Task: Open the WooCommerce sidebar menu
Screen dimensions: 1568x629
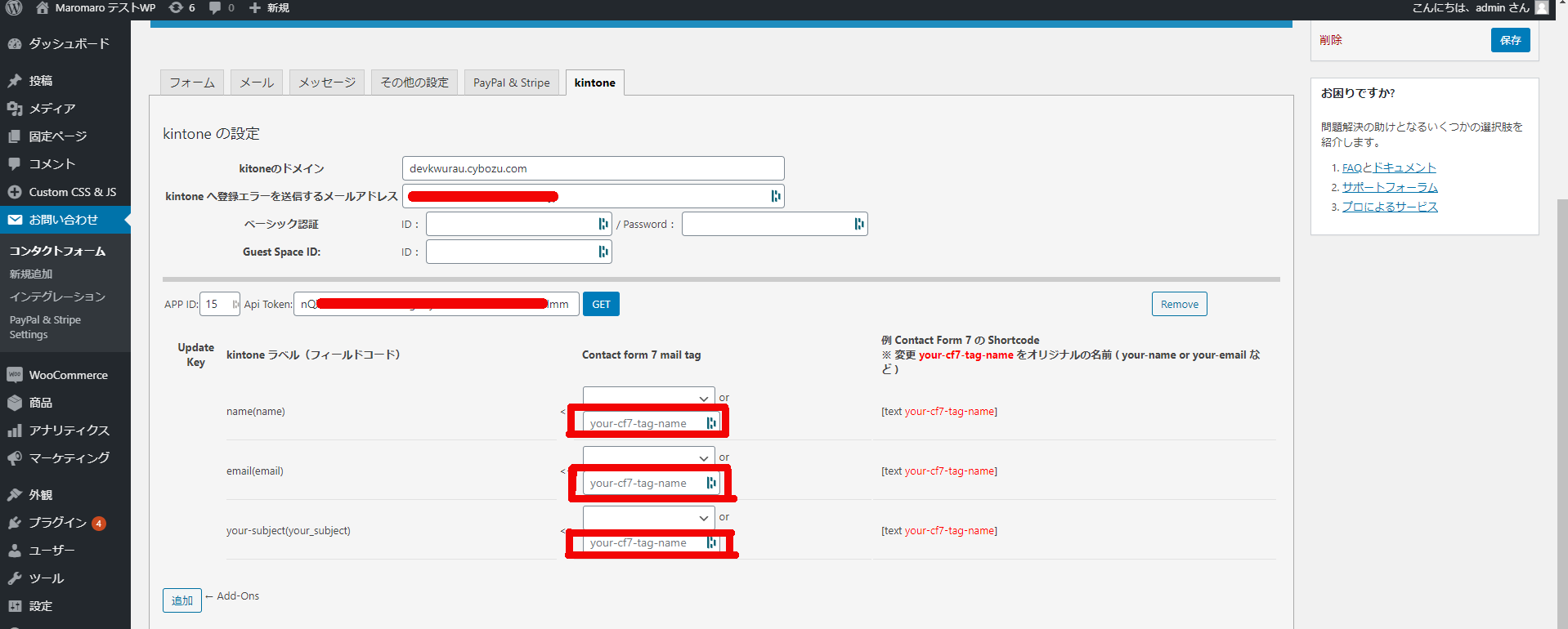Action: pyautogui.click(x=65, y=375)
